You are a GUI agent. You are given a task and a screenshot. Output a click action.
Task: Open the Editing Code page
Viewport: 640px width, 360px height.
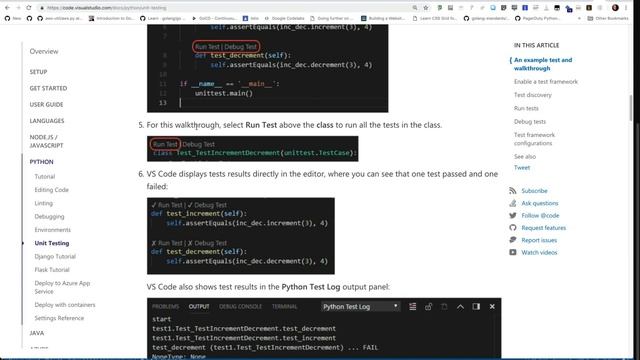[x=51, y=190]
